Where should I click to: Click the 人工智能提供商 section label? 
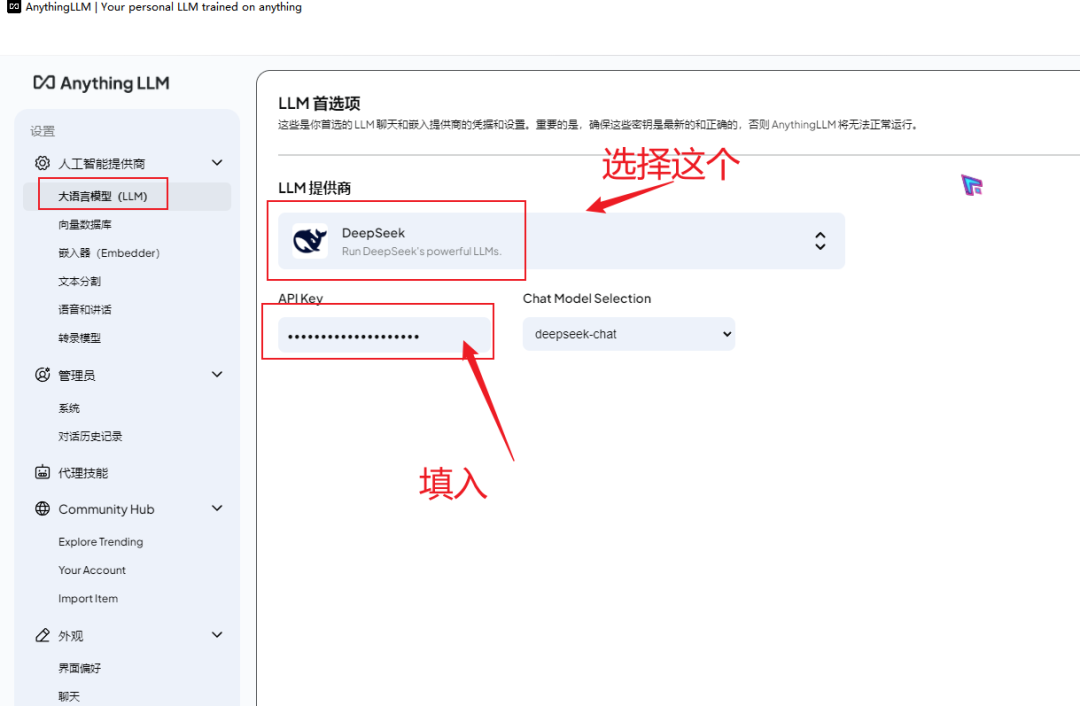pyautogui.click(x=102, y=164)
